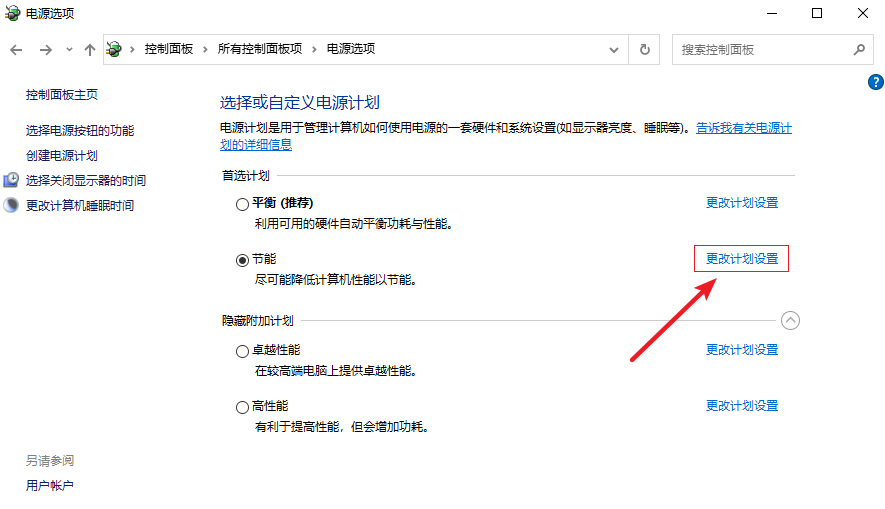Screen dimensions: 885x509
Task: Click the back navigation arrow
Action: 17,49
